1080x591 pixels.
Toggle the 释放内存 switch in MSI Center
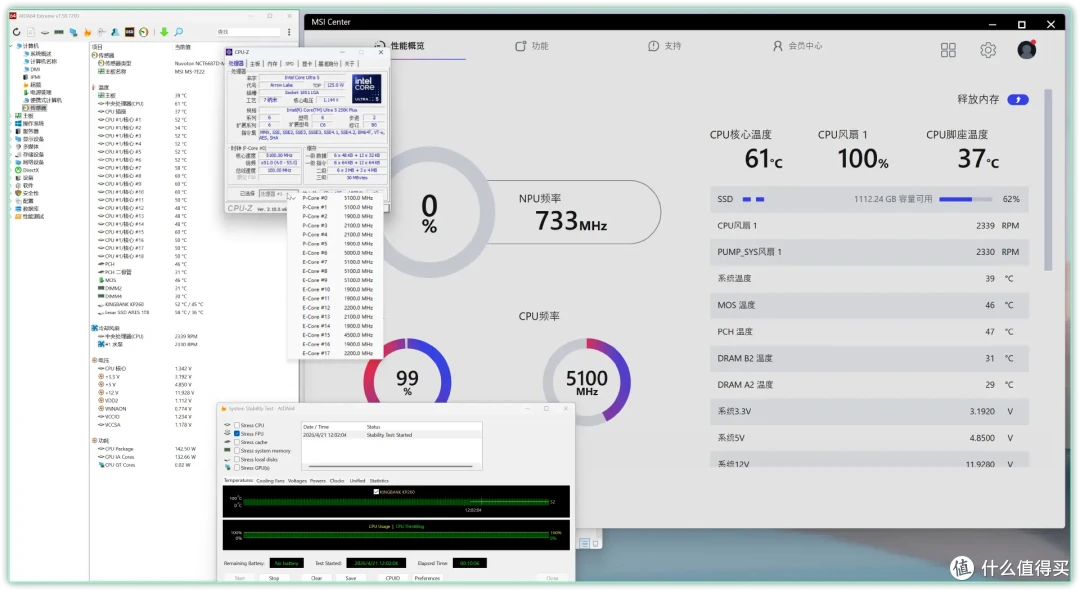point(1018,100)
